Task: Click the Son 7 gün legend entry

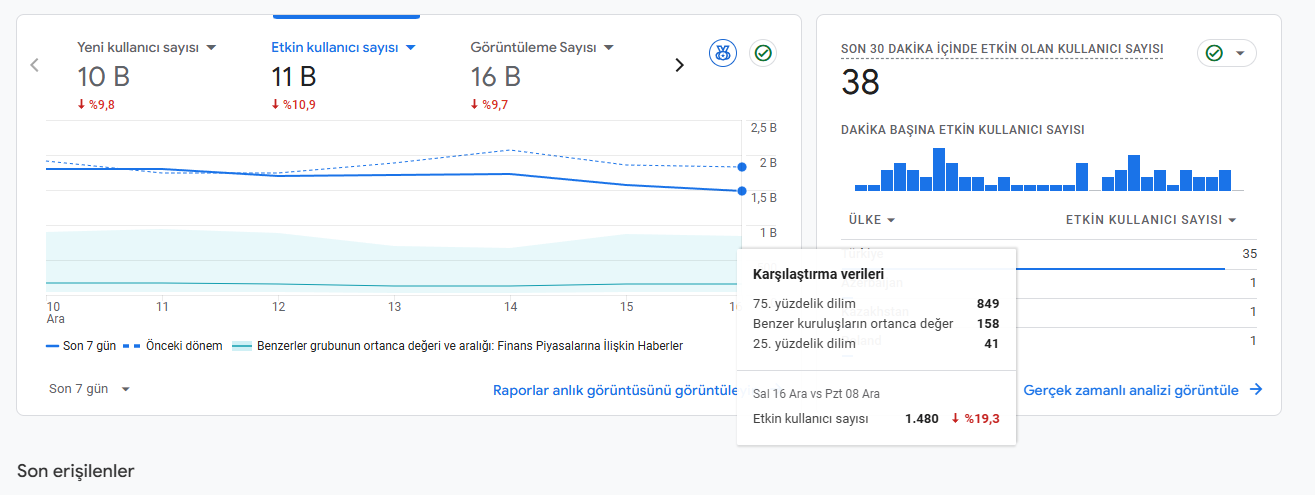Action: coord(80,346)
